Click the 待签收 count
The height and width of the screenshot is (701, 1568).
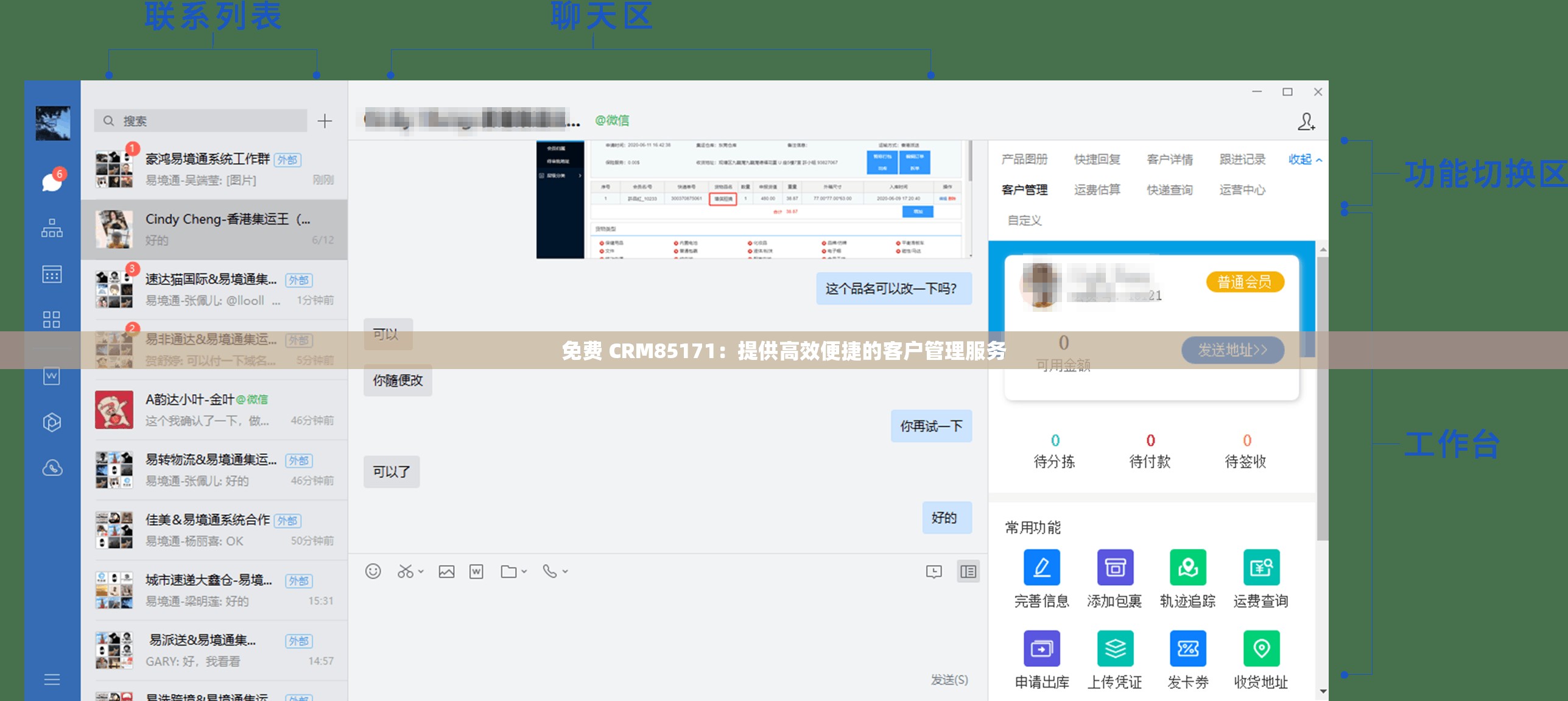click(1246, 441)
